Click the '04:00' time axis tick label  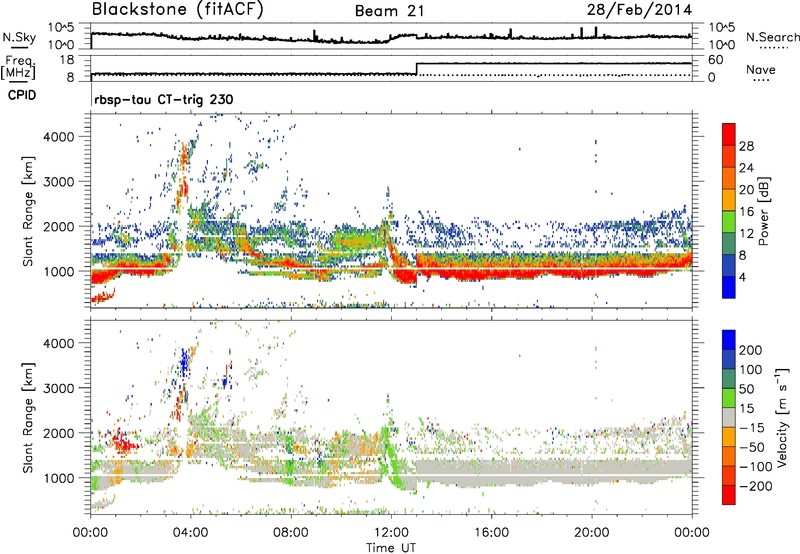click(190, 533)
